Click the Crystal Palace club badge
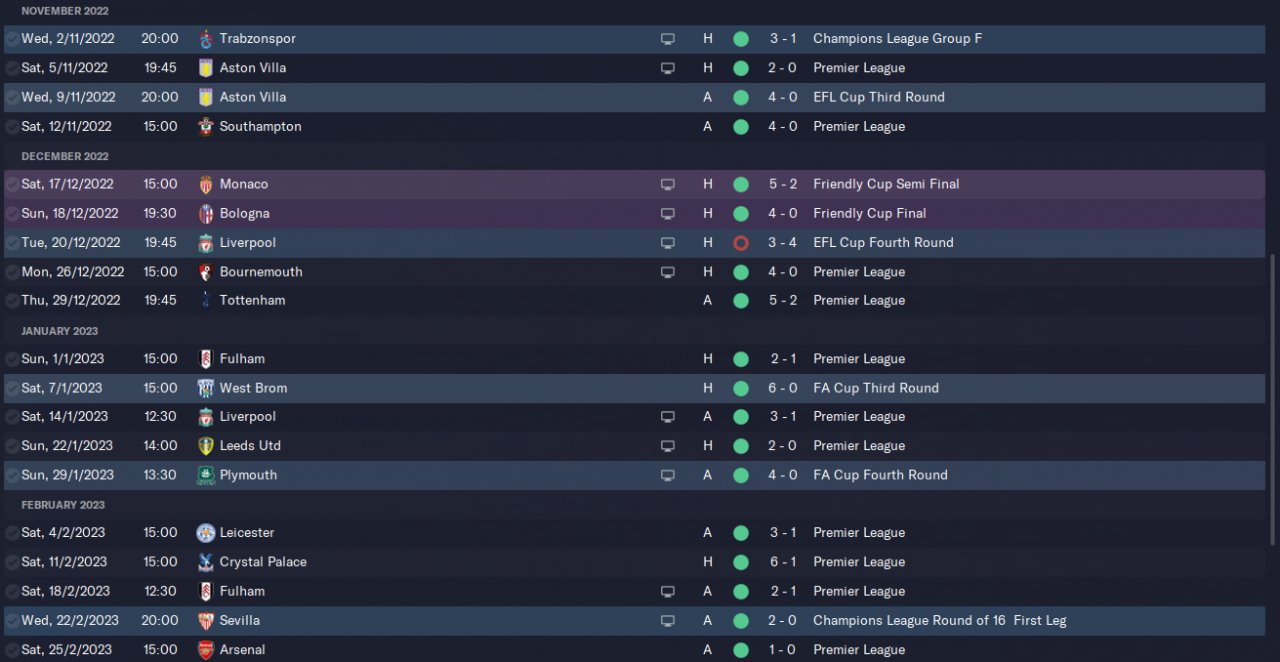Viewport: 1280px width, 662px height. (206, 562)
